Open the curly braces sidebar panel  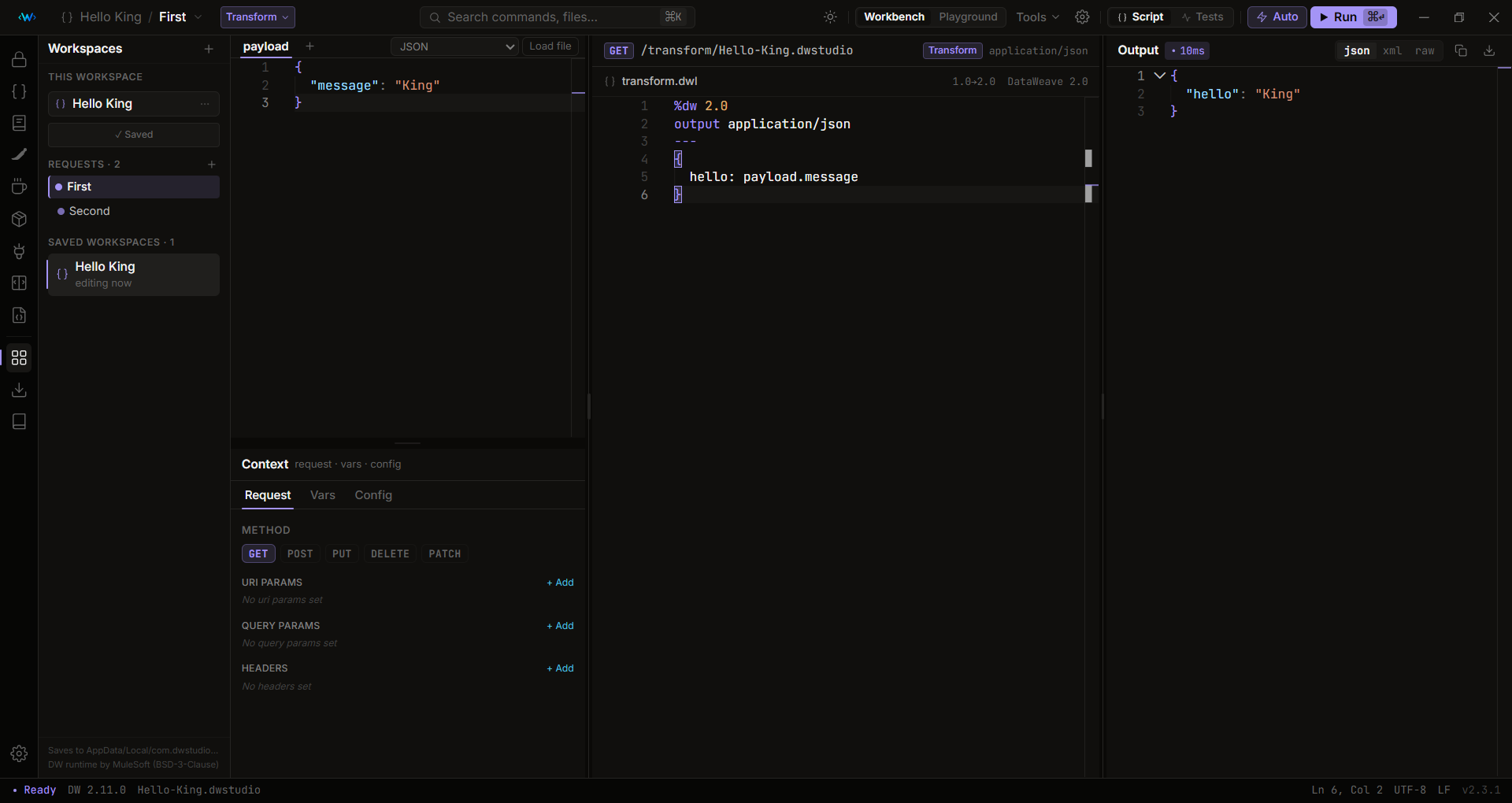[19, 91]
